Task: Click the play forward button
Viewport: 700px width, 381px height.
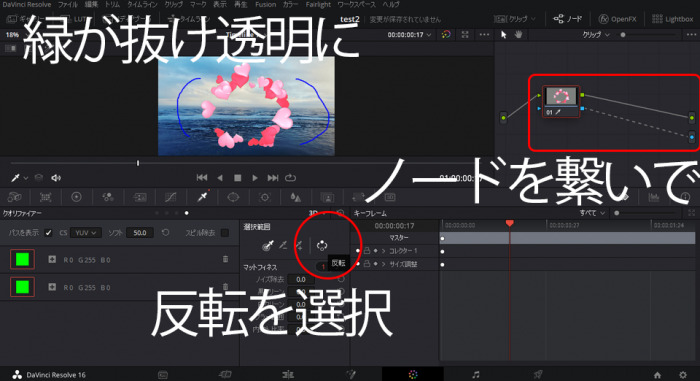Action: pyautogui.click(x=255, y=178)
